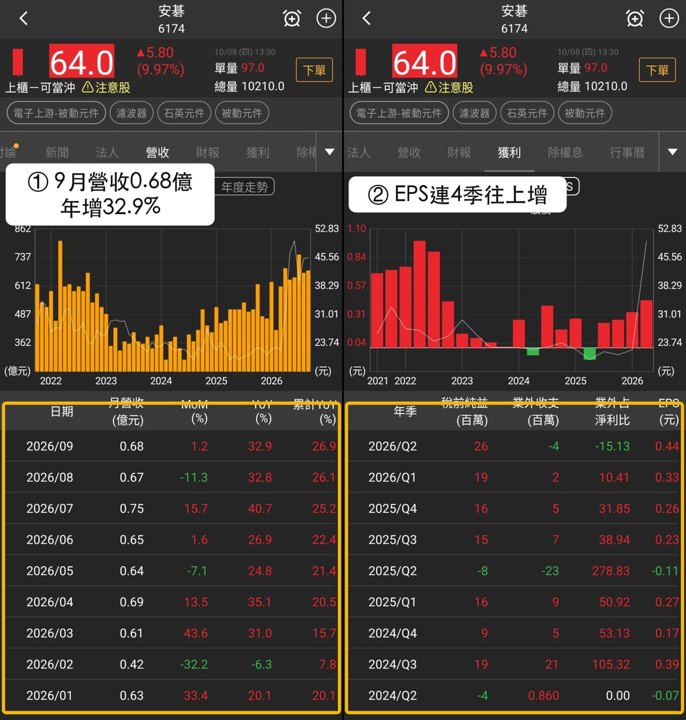Add stock to watchlist in right panel
The image size is (686, 720).
click(x=669, y=18)
